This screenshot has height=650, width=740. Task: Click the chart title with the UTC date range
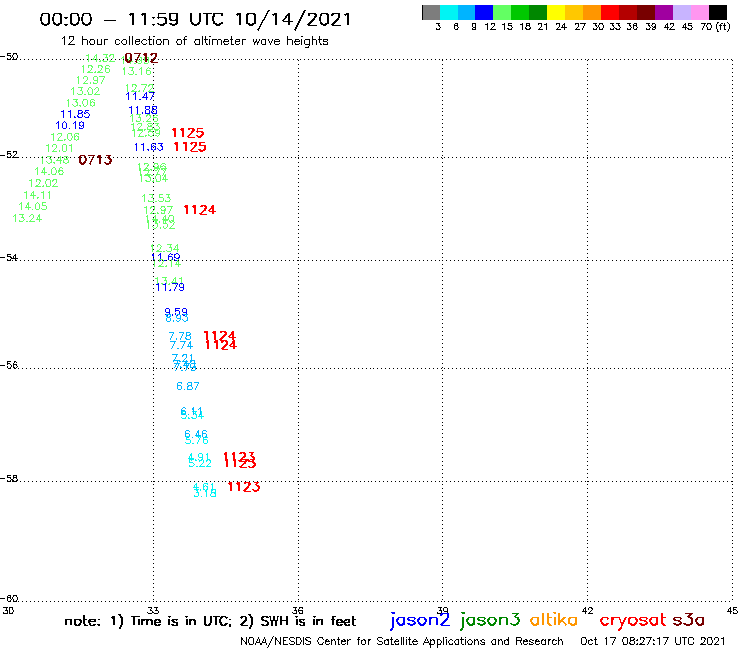(195, 19)
